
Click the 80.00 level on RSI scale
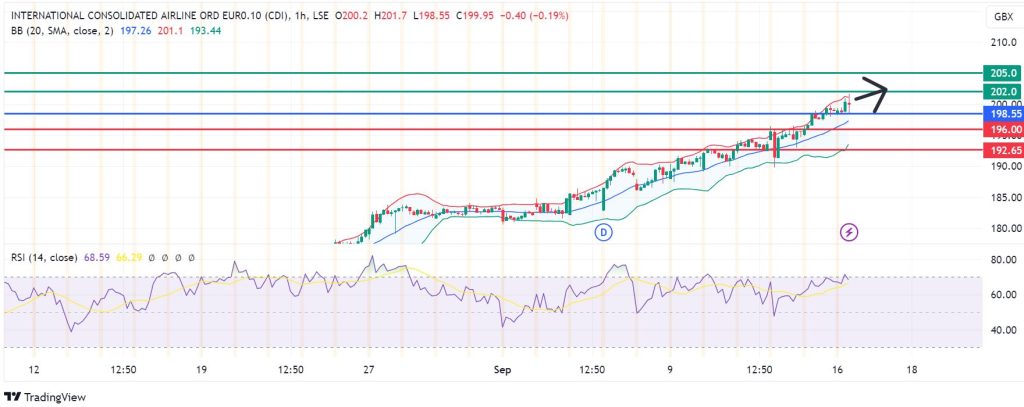[1001, 260]
